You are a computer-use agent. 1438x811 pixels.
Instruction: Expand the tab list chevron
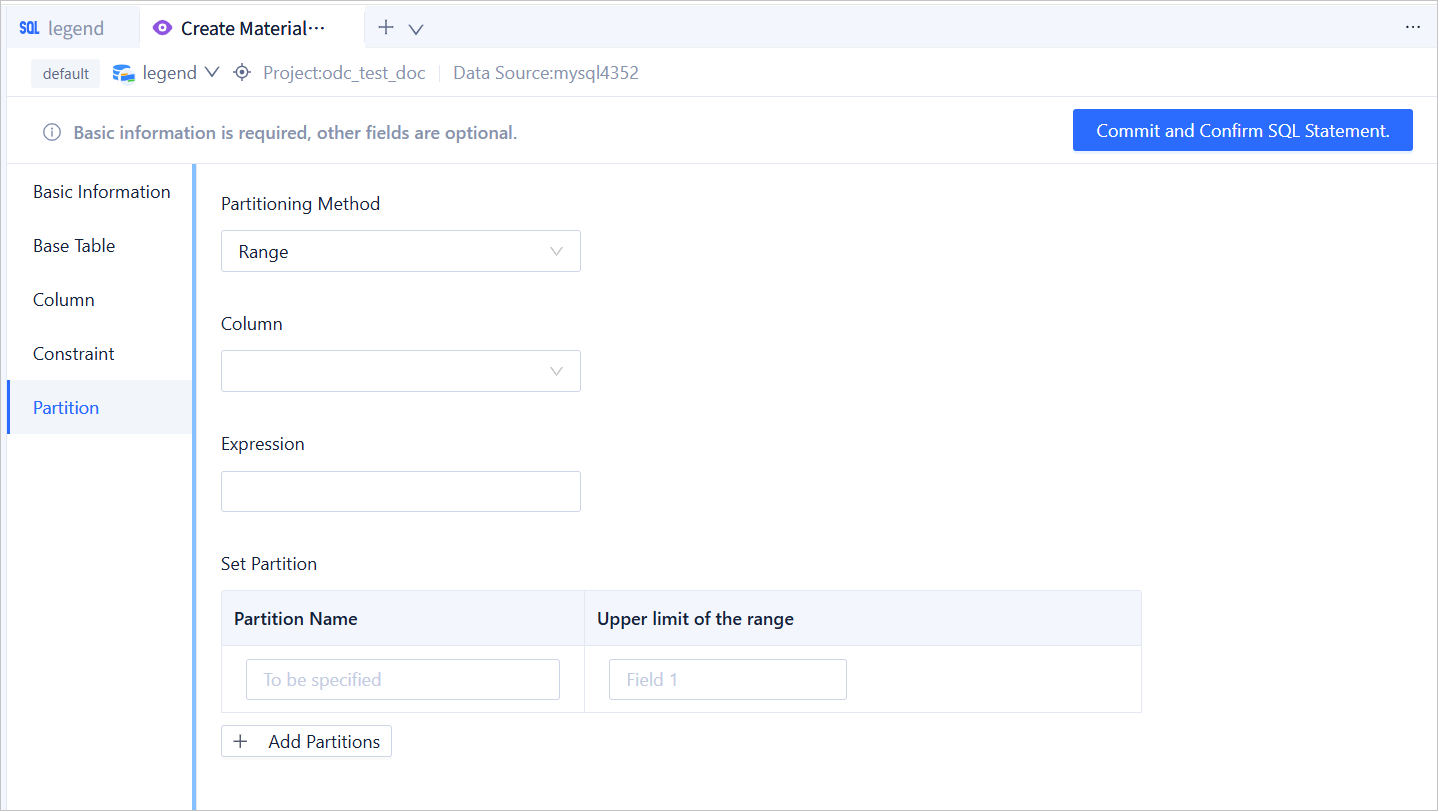pos(416,29)
